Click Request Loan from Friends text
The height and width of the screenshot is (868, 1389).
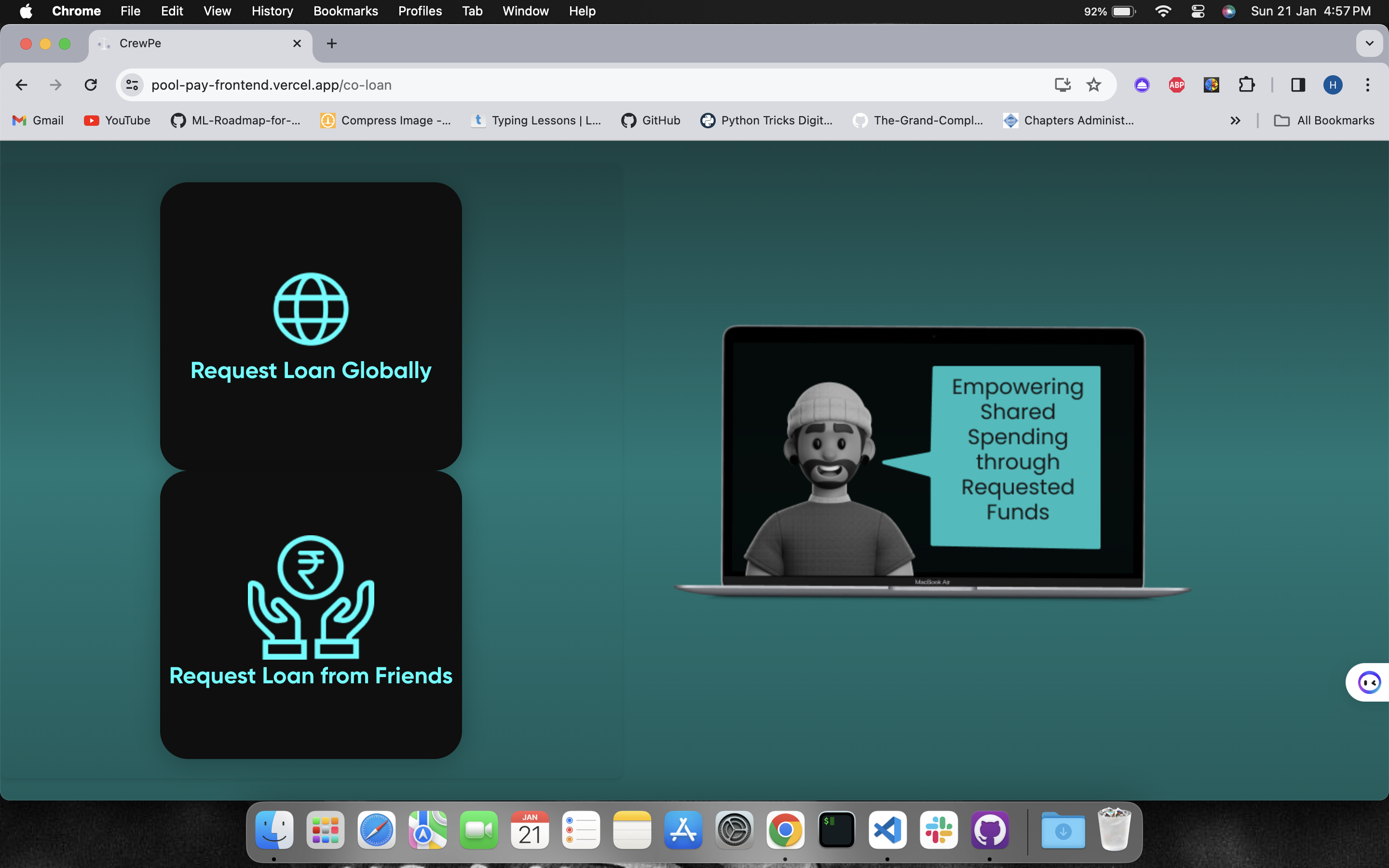(311, 676)
